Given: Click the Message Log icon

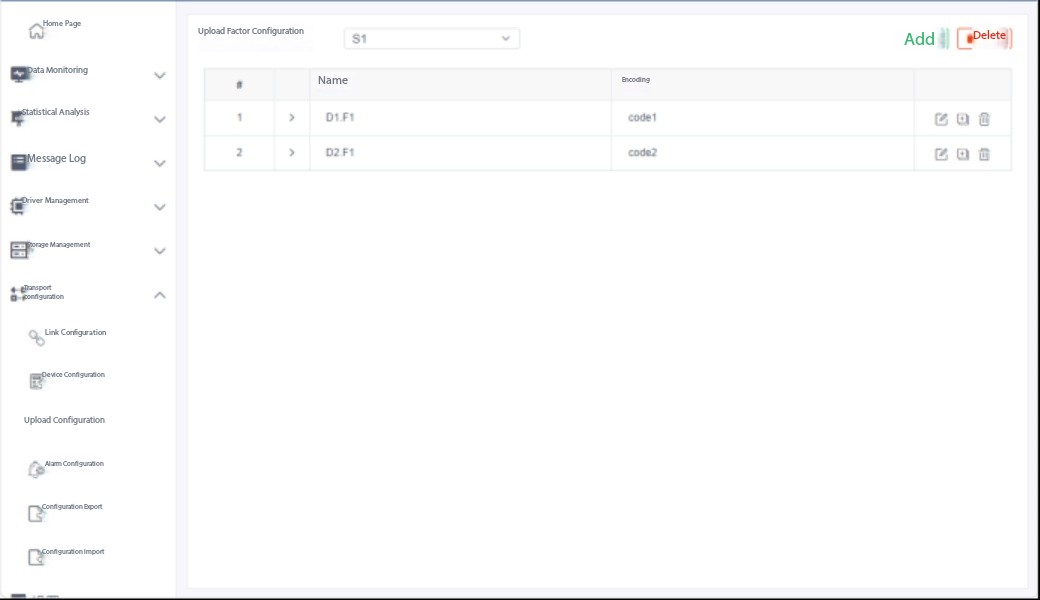Looking at the screenshot, I should pyautogui.click(x=19, y=162).
